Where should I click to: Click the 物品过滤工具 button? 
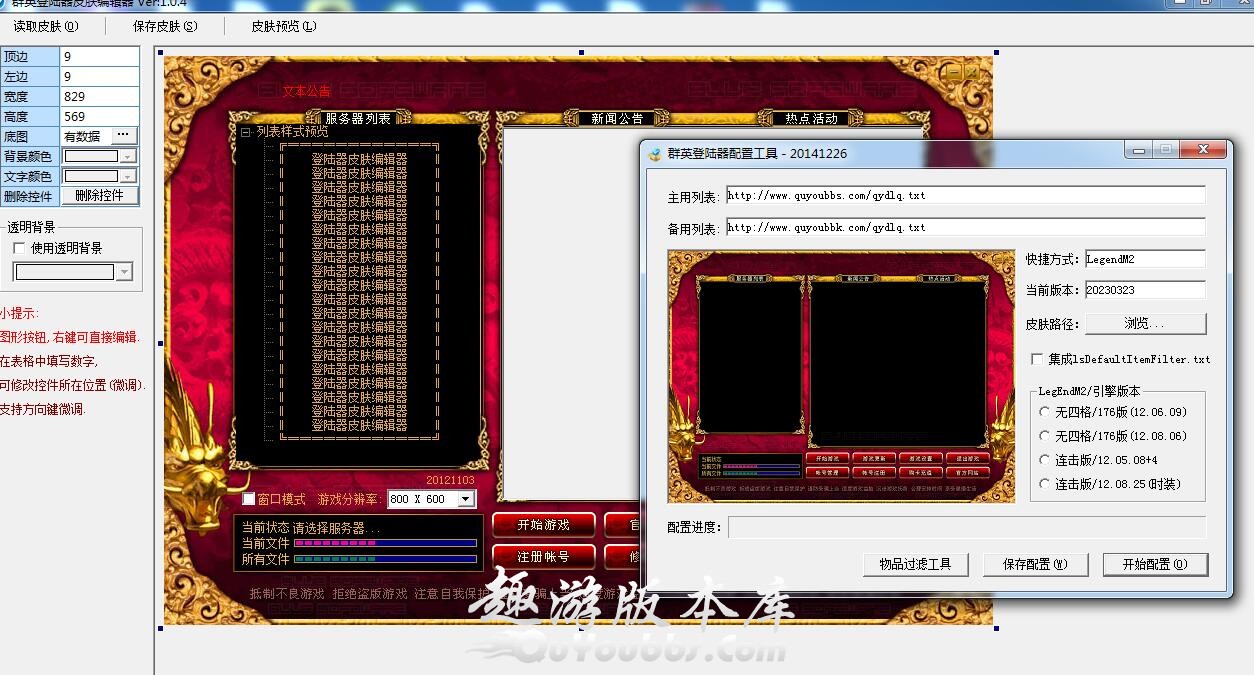point(915,564)
